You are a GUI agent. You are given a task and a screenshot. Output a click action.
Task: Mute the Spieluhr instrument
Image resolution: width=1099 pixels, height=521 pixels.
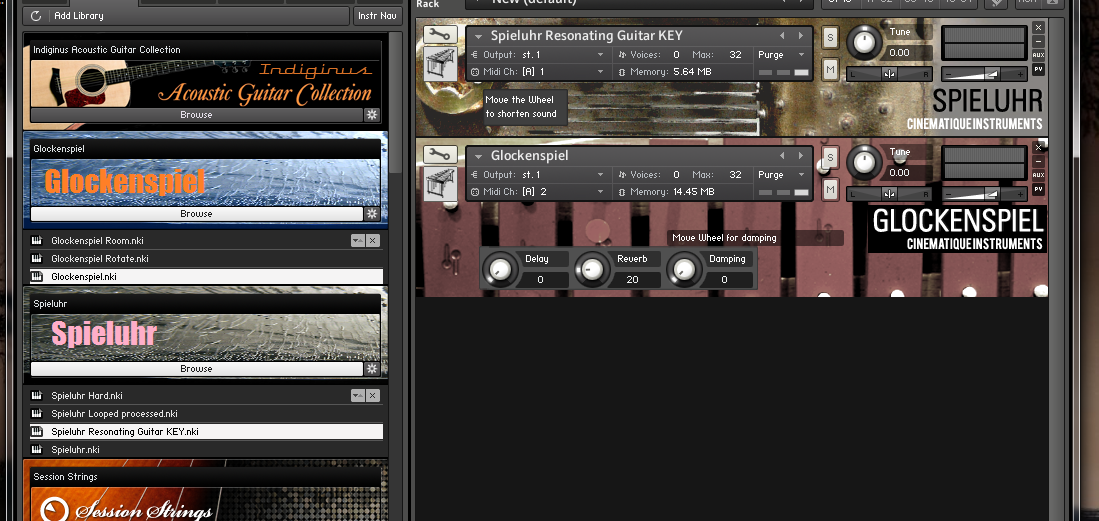831,69
